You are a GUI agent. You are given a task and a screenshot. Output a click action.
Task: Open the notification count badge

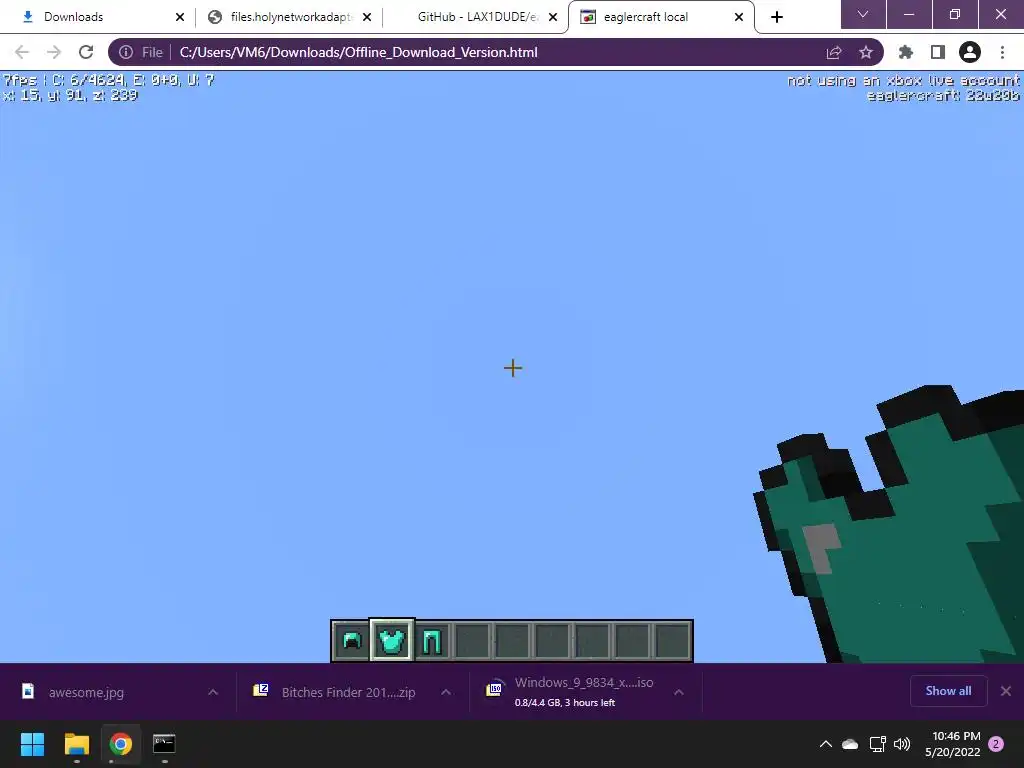coord(997,744)
